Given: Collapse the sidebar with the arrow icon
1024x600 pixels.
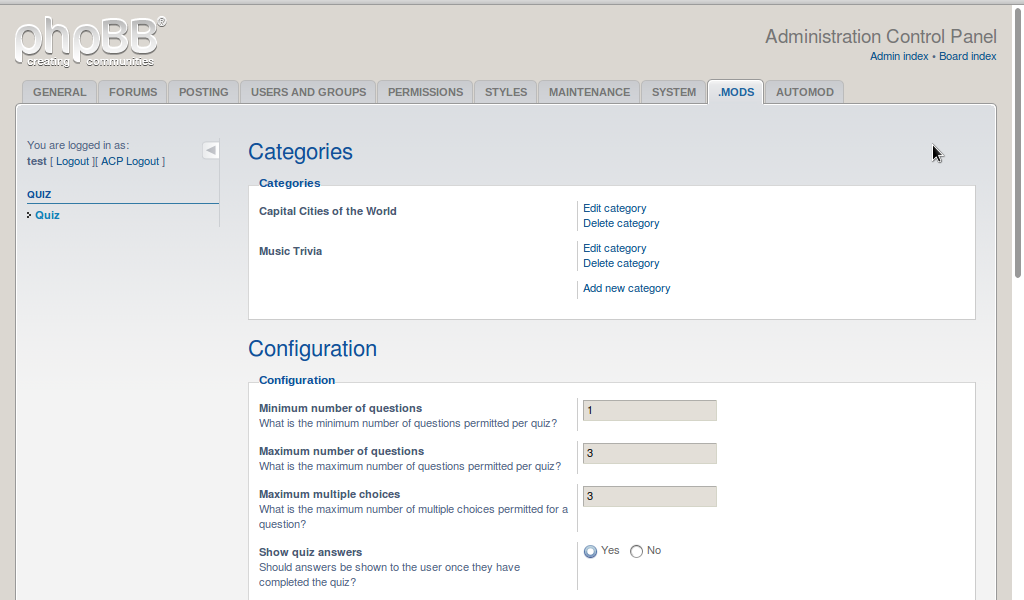Looking at the screenshot, I should point(211,150).
